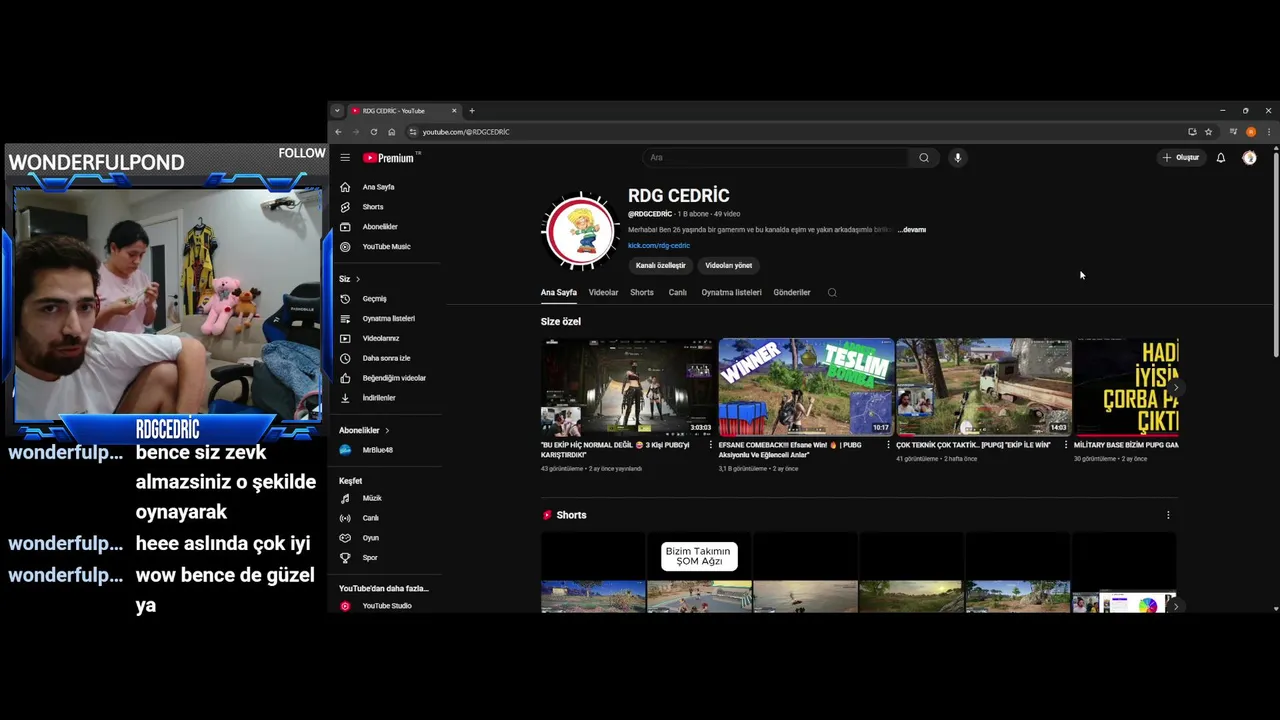1280x720 pixels.
Task: Click the YouTube Premium logo
Action: tap(390, 158)
